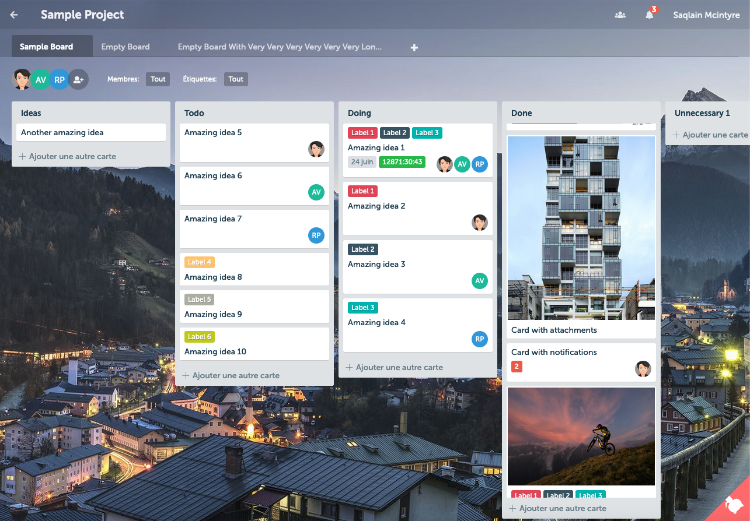Open the notifications bell icon
The image size is (750, 521).
(650, 14)
